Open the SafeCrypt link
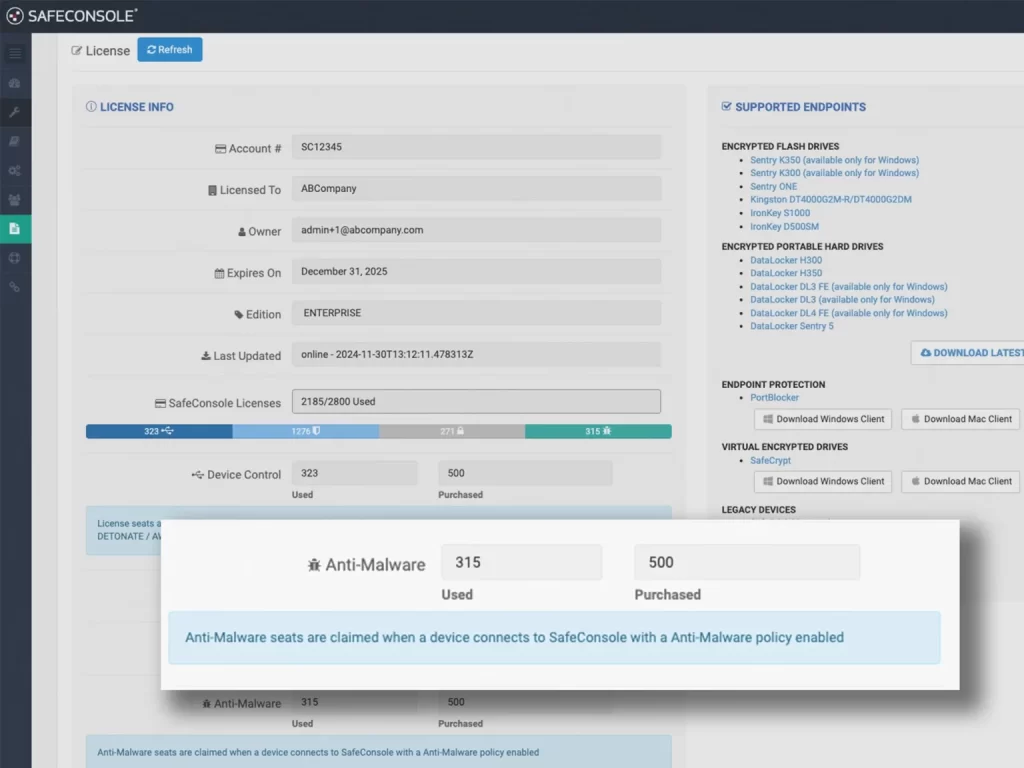Image resolution: width=1024 pixels, height=768 pixels. tap(770, 460)
